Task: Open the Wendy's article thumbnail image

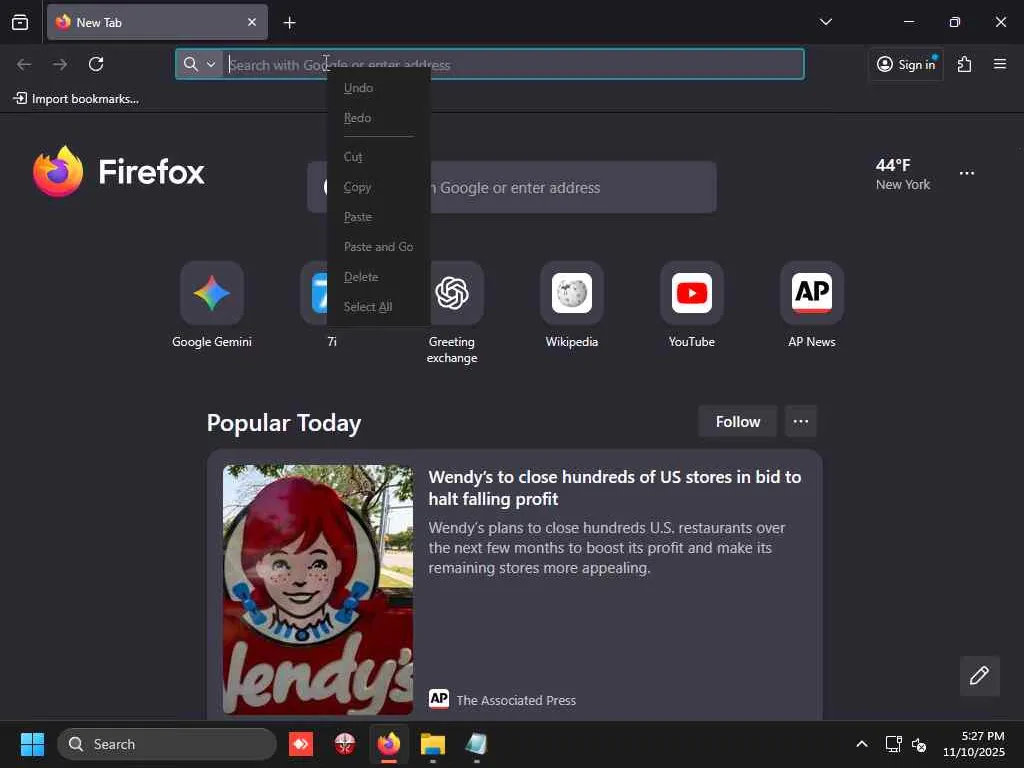Action: click(318, 590)
